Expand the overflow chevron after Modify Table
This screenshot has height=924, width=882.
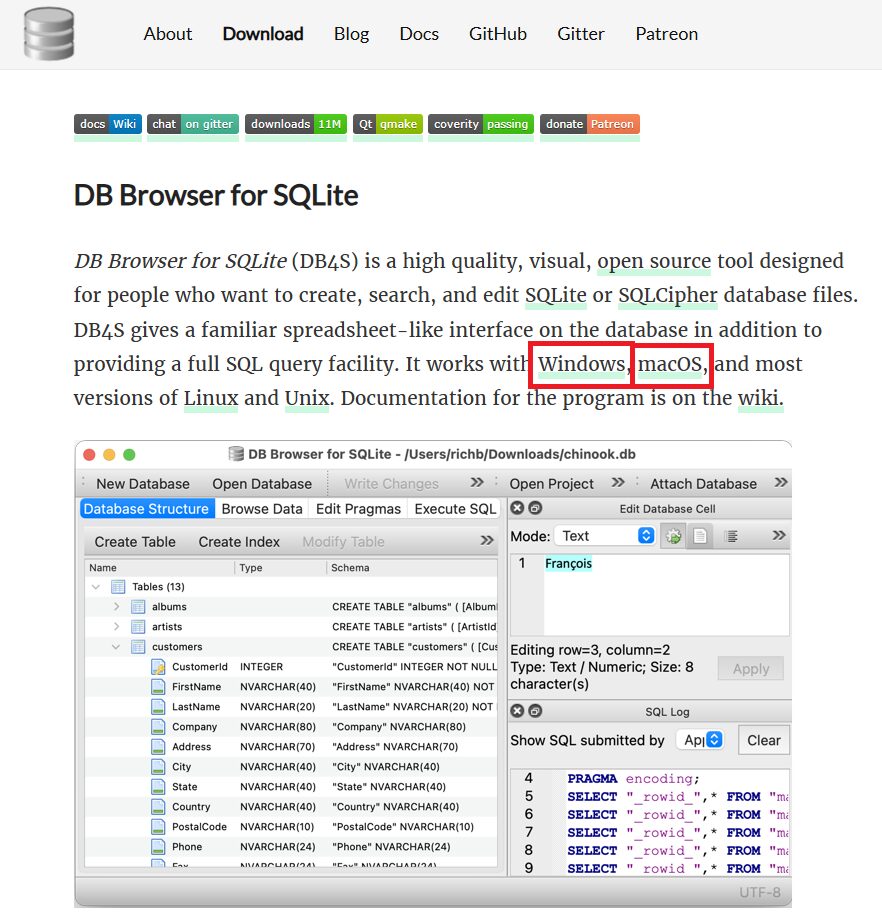tap(487, 540)
